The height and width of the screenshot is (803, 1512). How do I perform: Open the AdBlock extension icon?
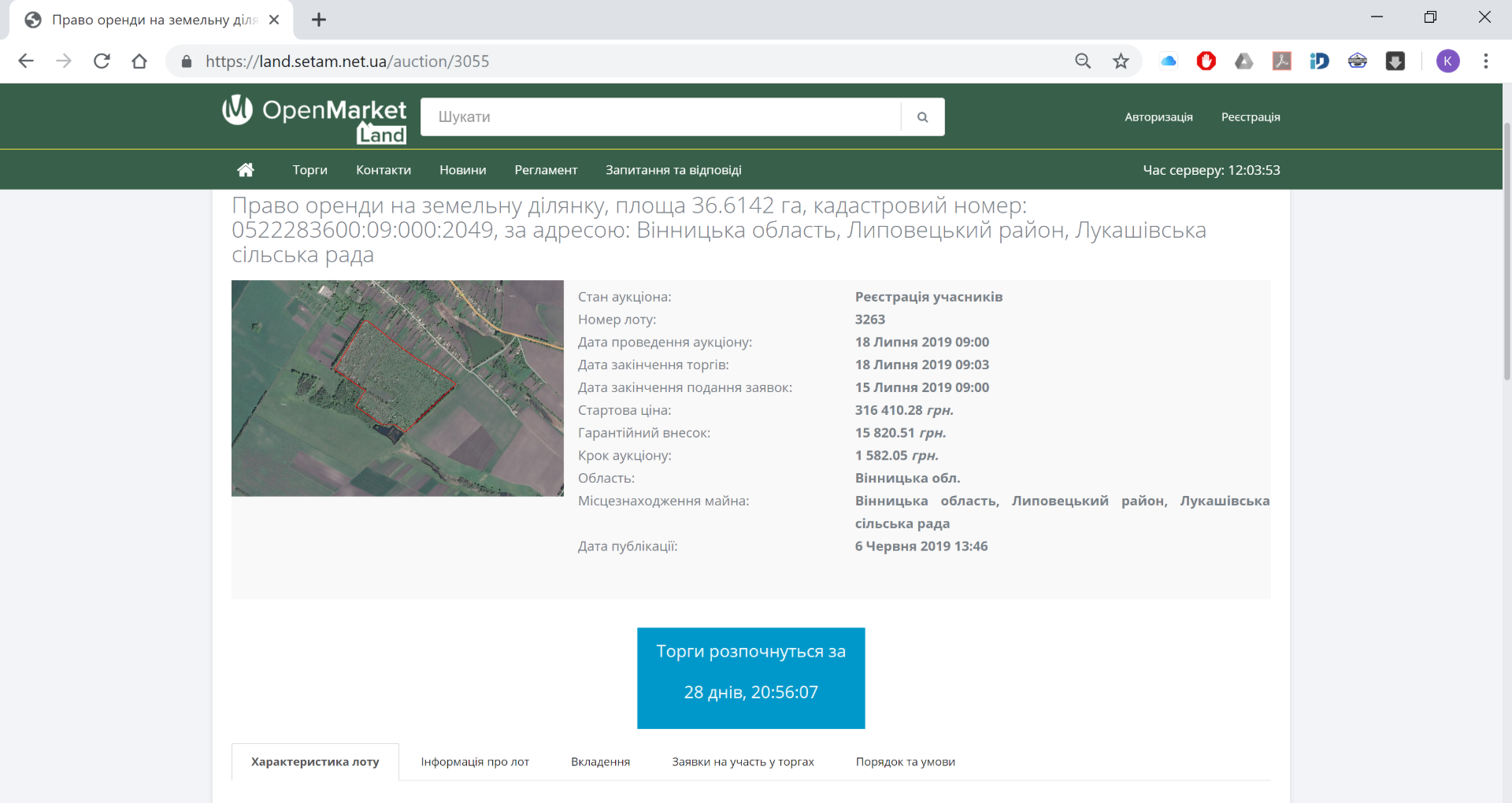pyautogui.click(x=1206, y=61)
